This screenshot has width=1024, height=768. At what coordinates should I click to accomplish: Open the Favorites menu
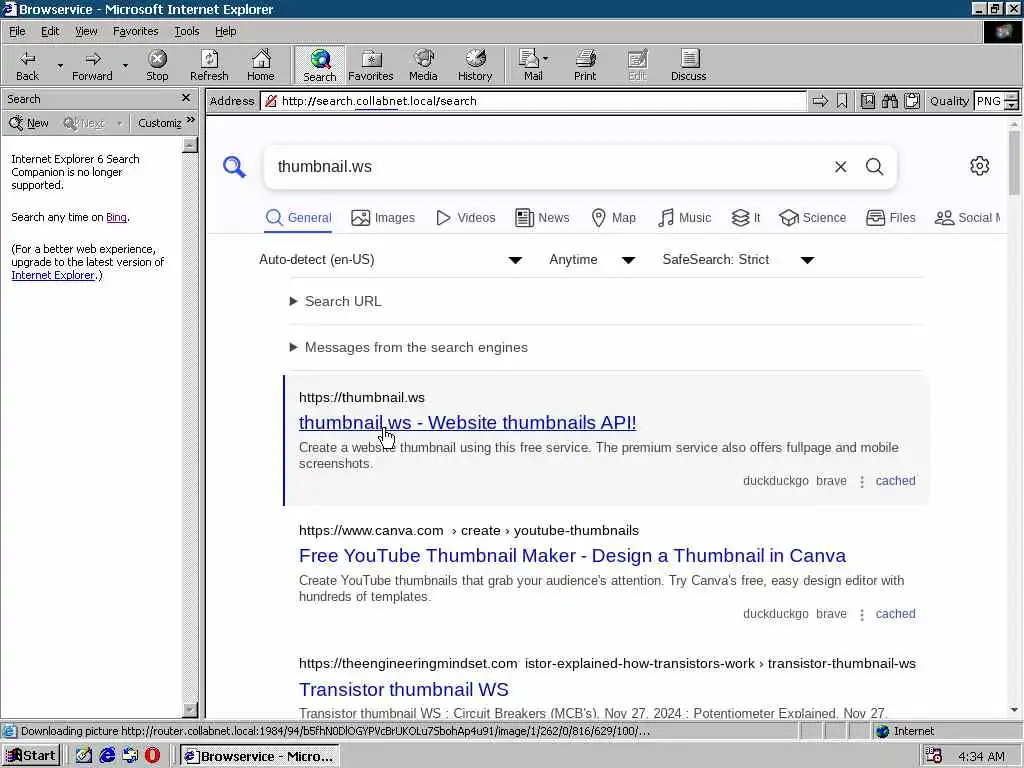click(135, 31)
